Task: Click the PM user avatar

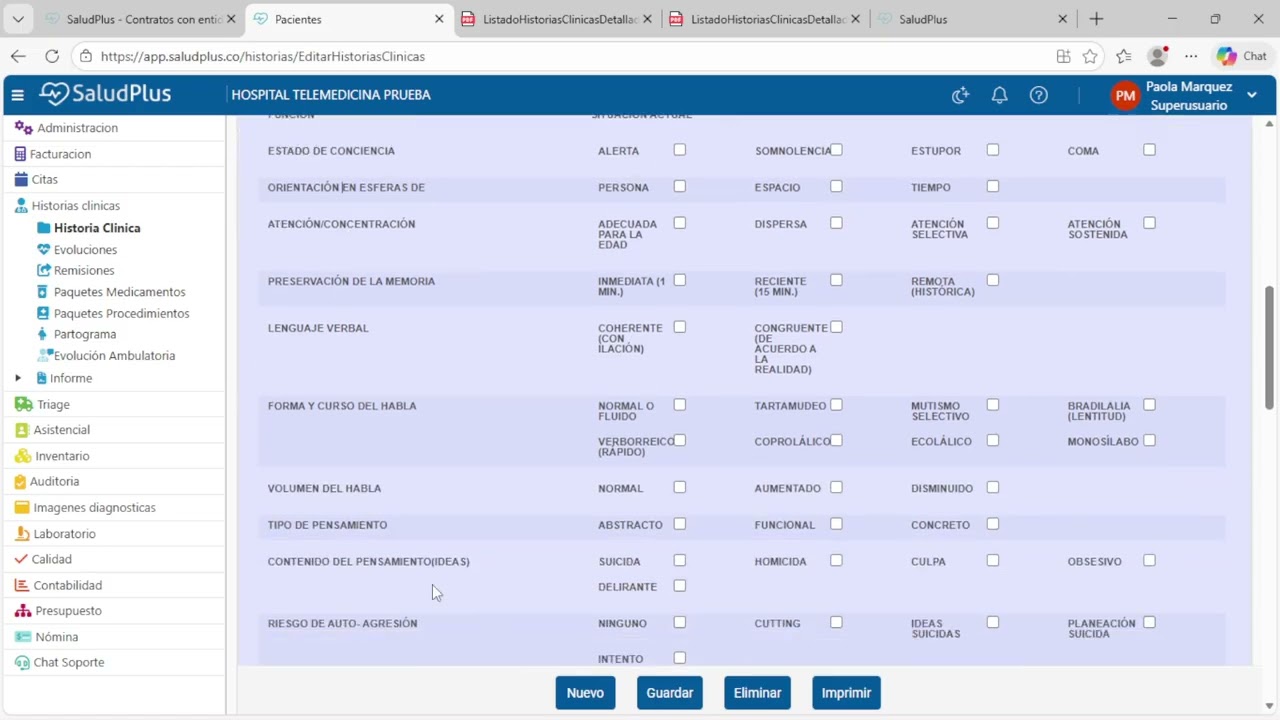Action: coord(1125,96)
